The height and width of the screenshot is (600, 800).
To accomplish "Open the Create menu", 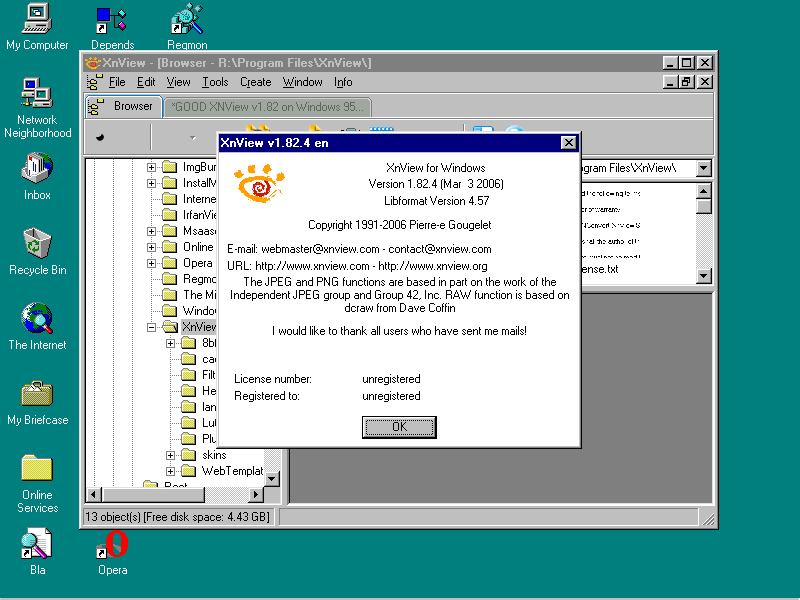I will point(256,82).
